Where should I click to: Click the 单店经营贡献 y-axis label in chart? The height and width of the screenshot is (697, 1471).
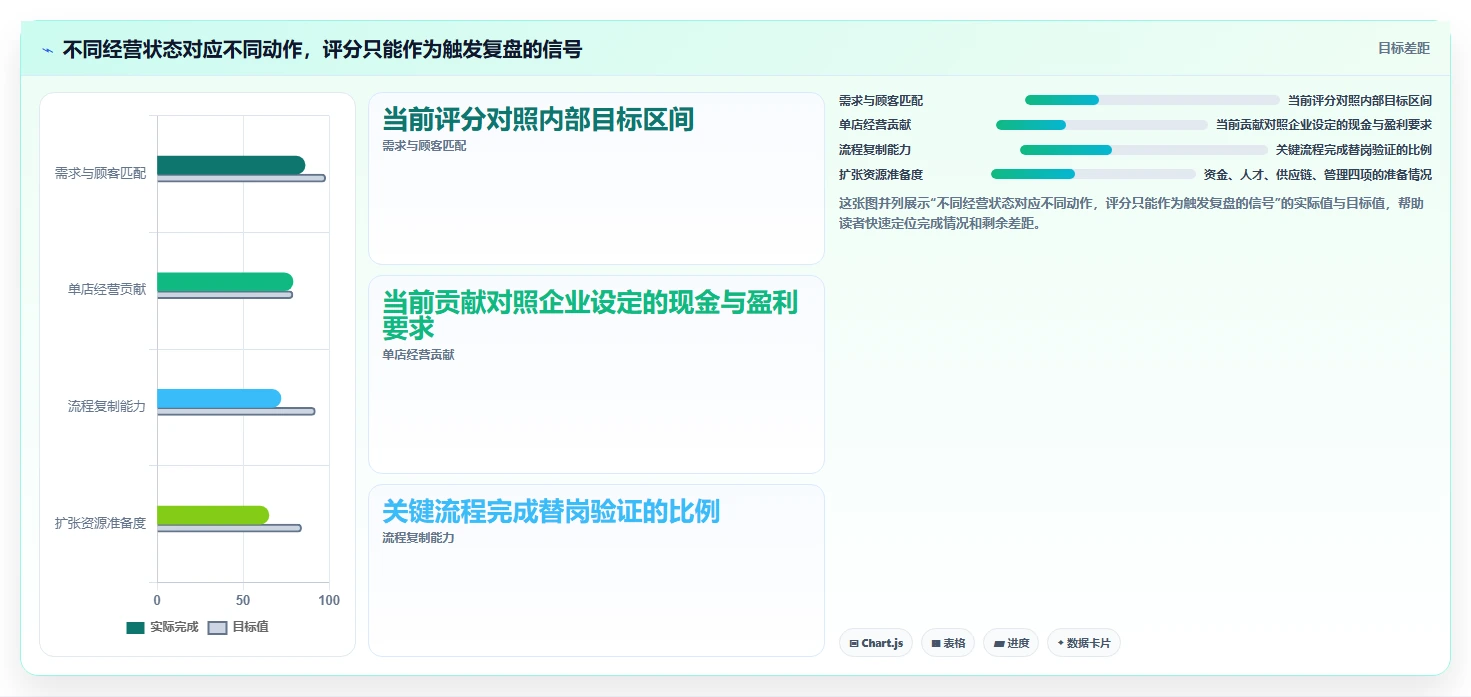click(x=107, y=290)
